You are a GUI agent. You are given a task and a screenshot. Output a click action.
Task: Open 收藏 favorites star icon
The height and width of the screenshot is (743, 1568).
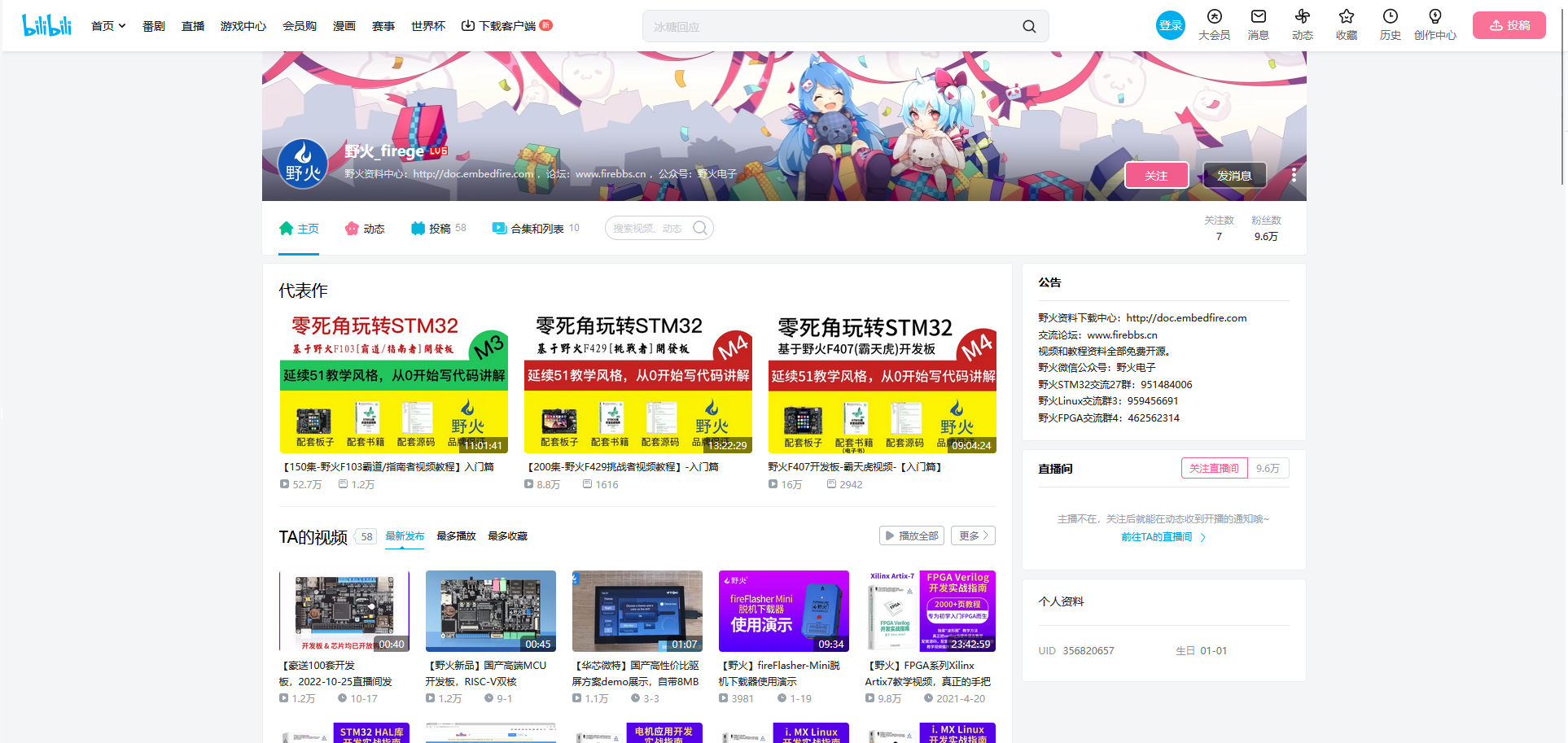coord(1347,25)
